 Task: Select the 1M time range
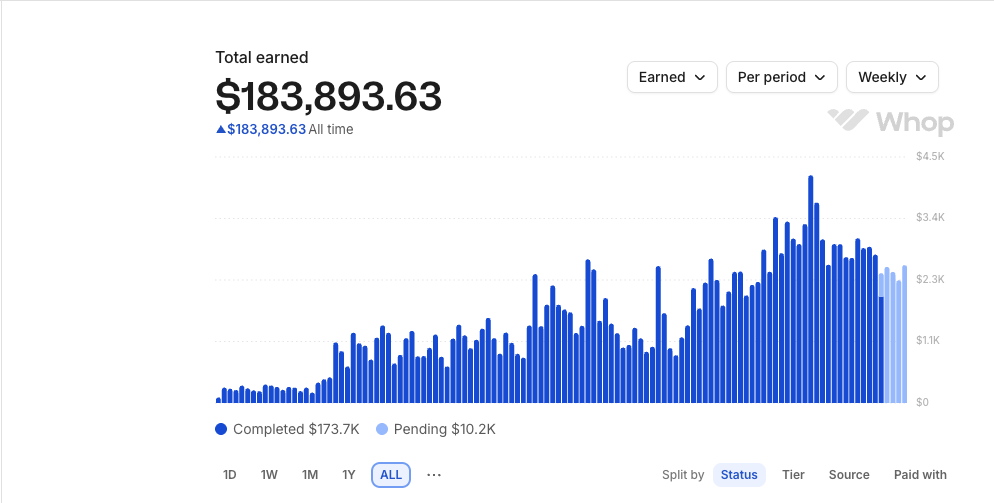pyautogui.click(x=309, y=474)
